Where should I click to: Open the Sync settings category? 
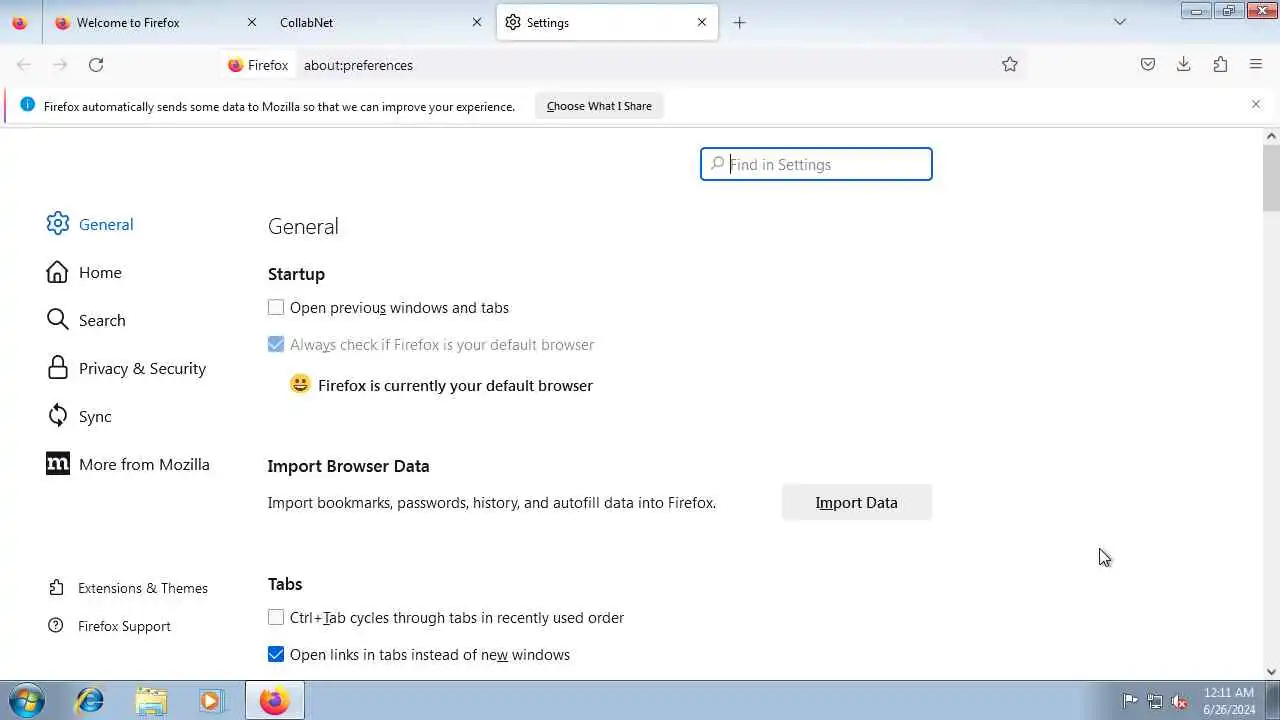pyautogui.click(x=79, y=416)
